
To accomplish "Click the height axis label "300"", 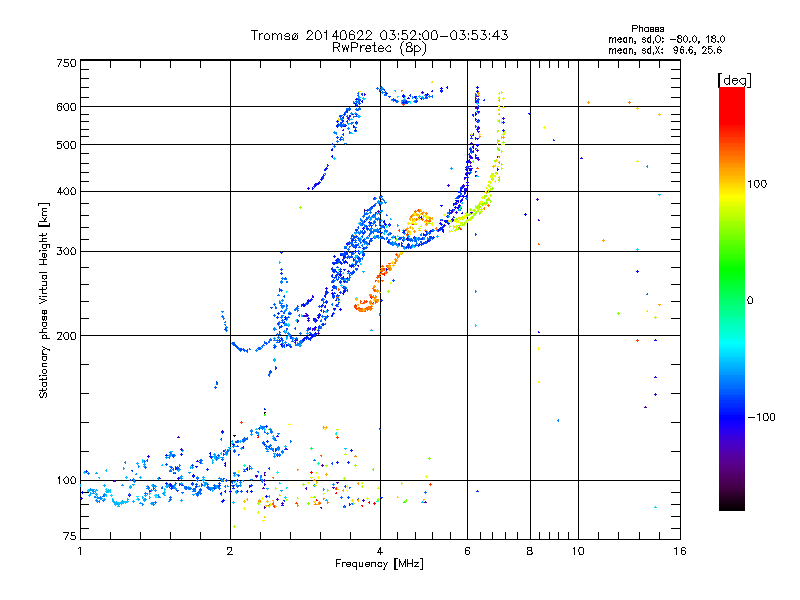I will pyautogui.click(x=66, y=251).
